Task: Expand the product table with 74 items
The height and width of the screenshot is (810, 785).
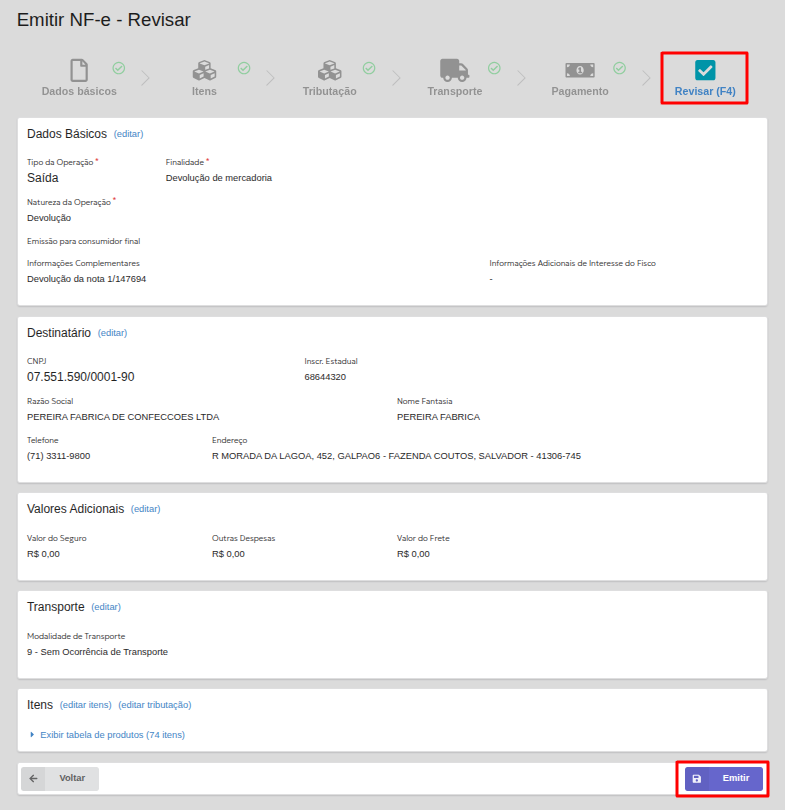Action: [112, 735]
